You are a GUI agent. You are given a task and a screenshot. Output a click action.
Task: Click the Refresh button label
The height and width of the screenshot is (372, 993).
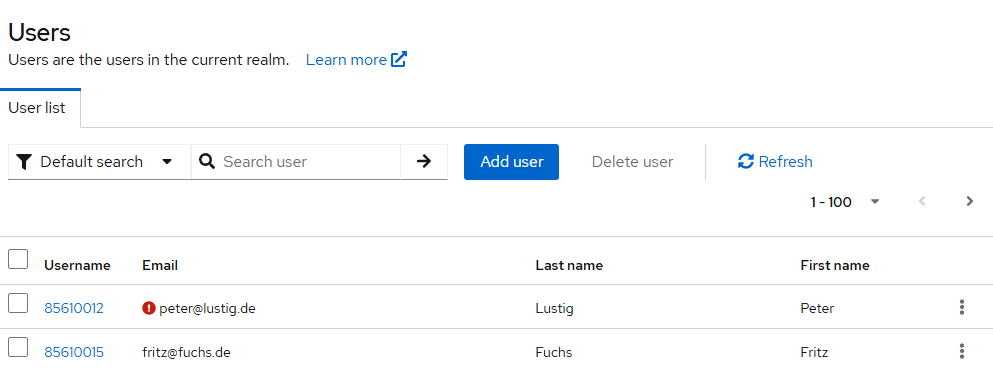click(785, 162)
